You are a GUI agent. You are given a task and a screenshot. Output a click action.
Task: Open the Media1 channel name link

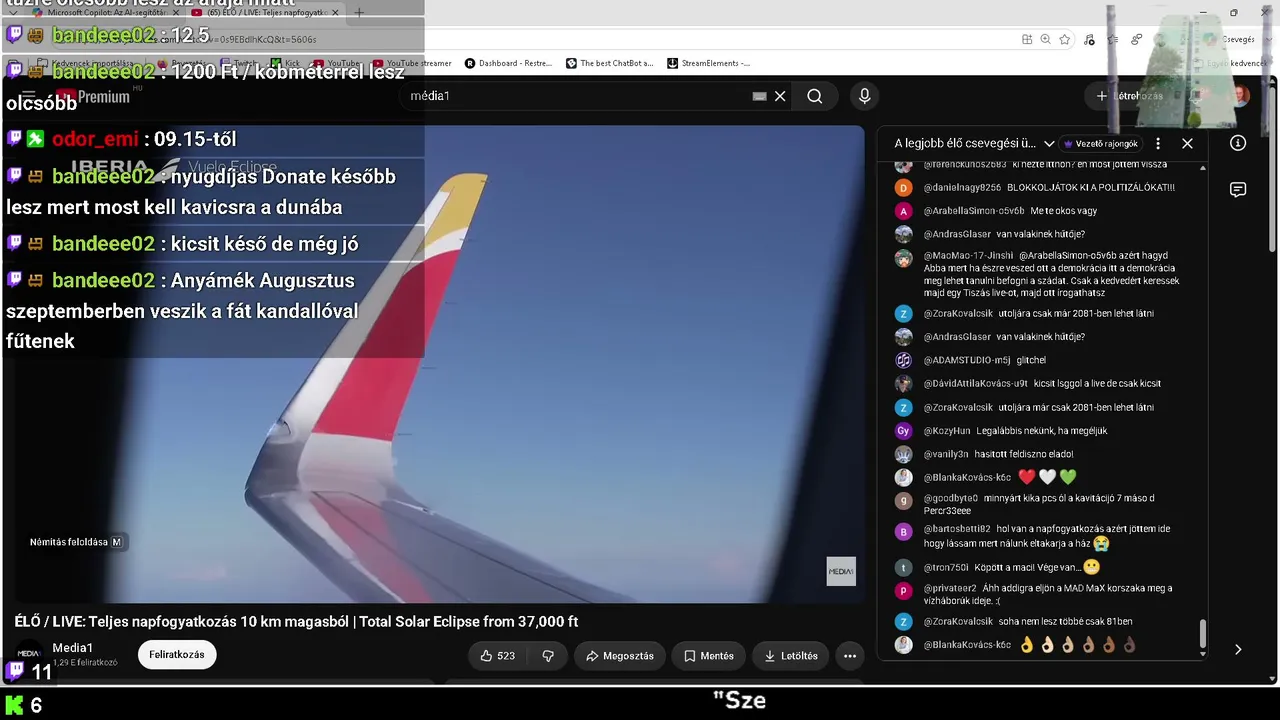[73, 648]
